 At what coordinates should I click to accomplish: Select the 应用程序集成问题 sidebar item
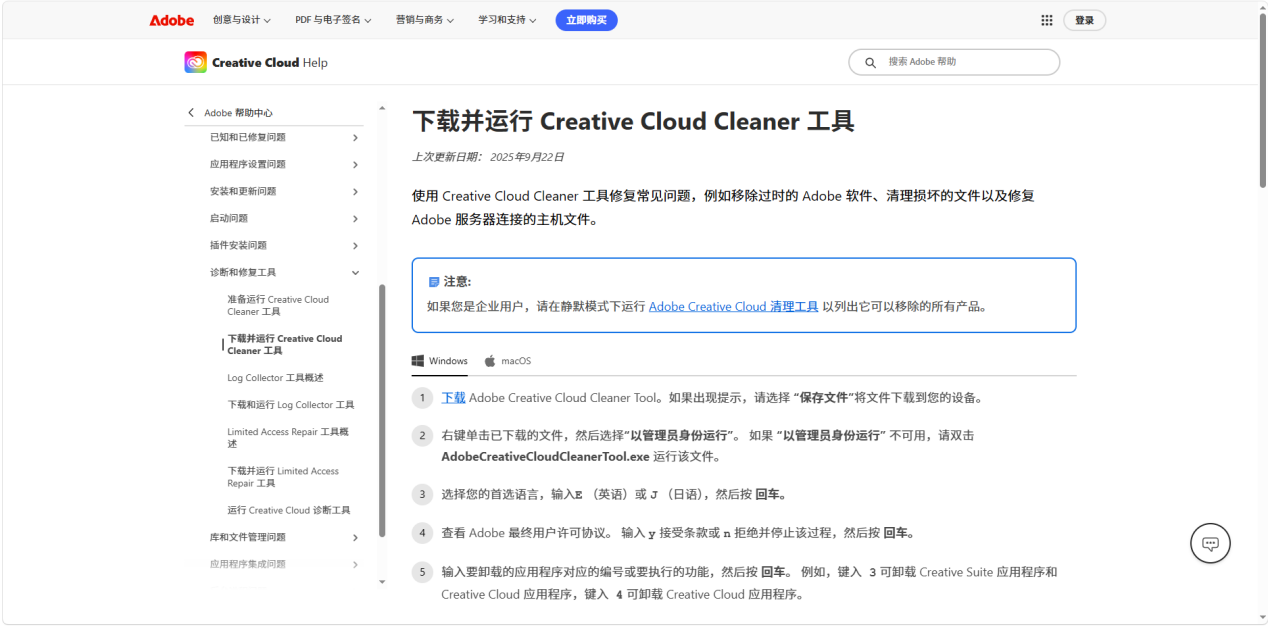(247, 564)
